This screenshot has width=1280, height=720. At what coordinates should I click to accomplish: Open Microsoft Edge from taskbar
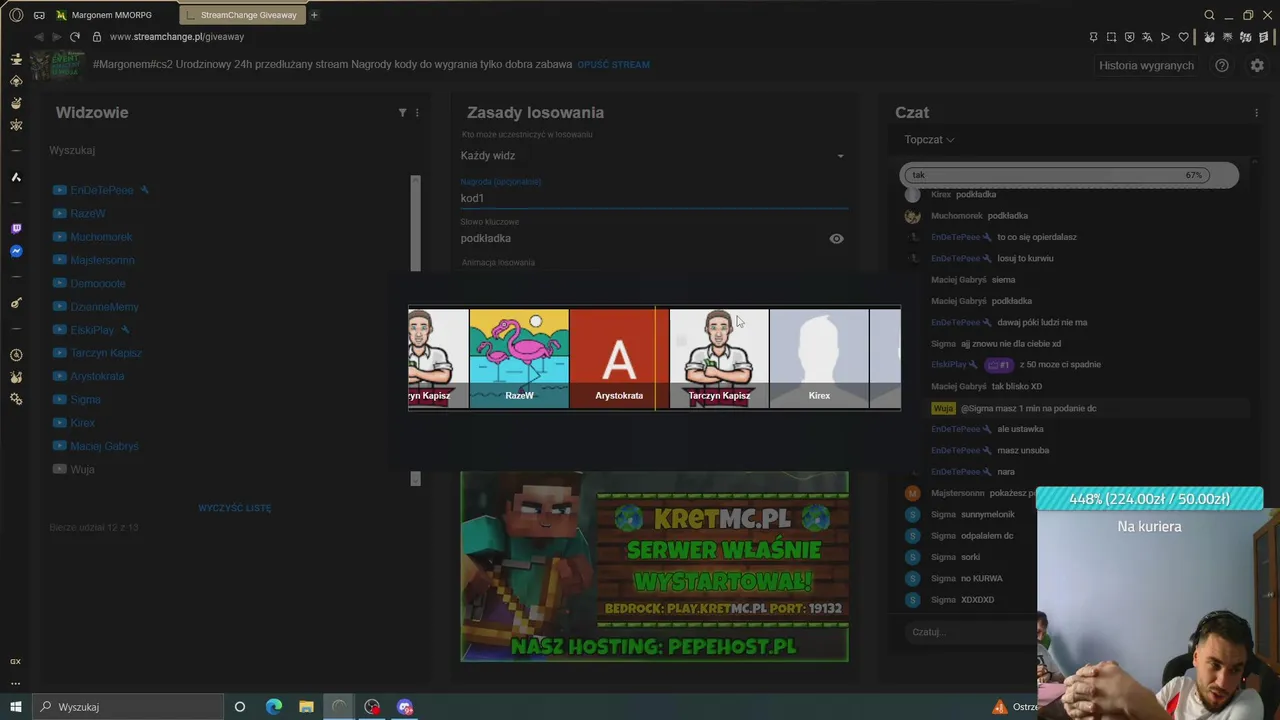[x=274, y=707]
